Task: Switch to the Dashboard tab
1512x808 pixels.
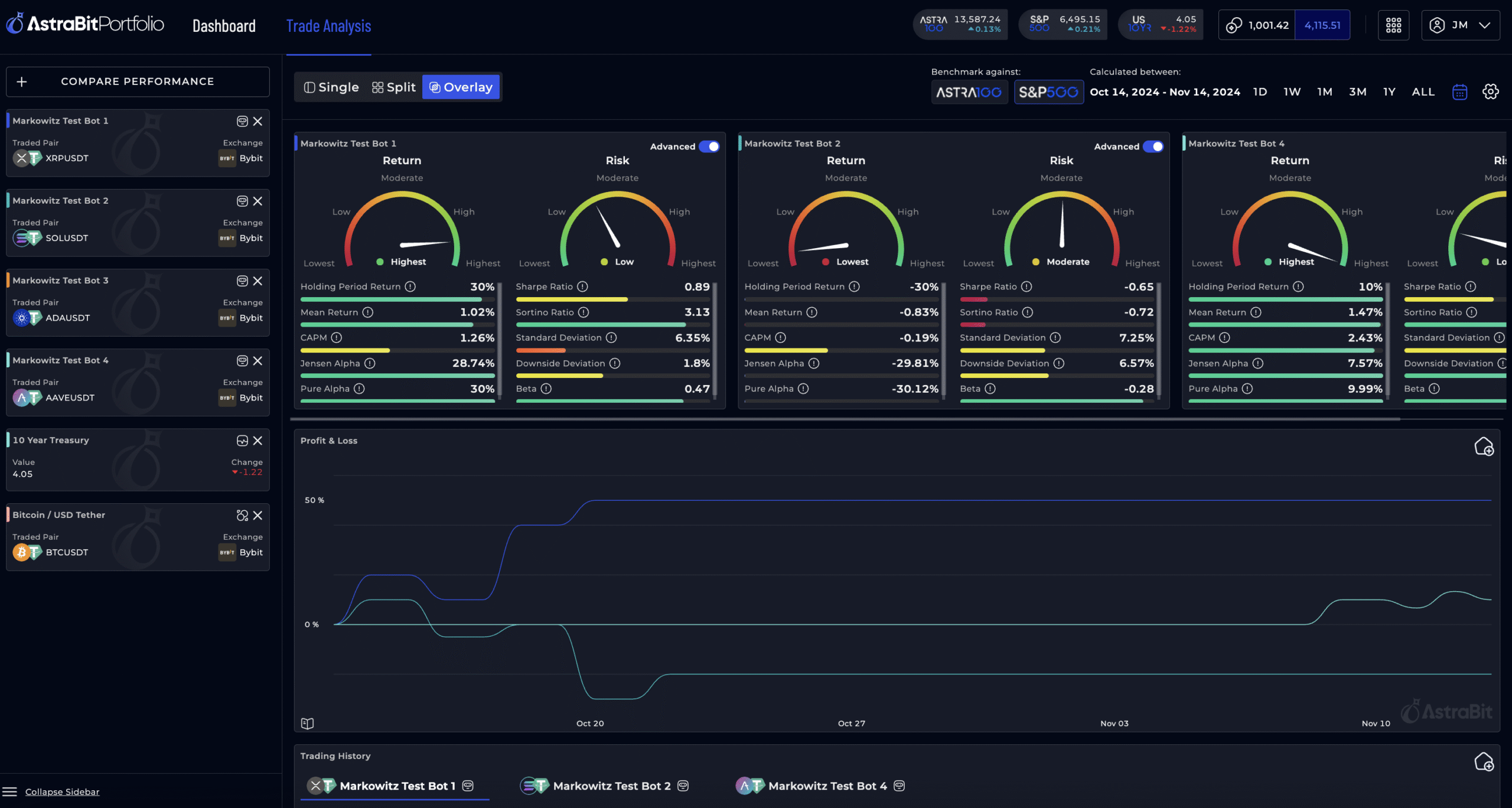Action: tap(224, 26)
